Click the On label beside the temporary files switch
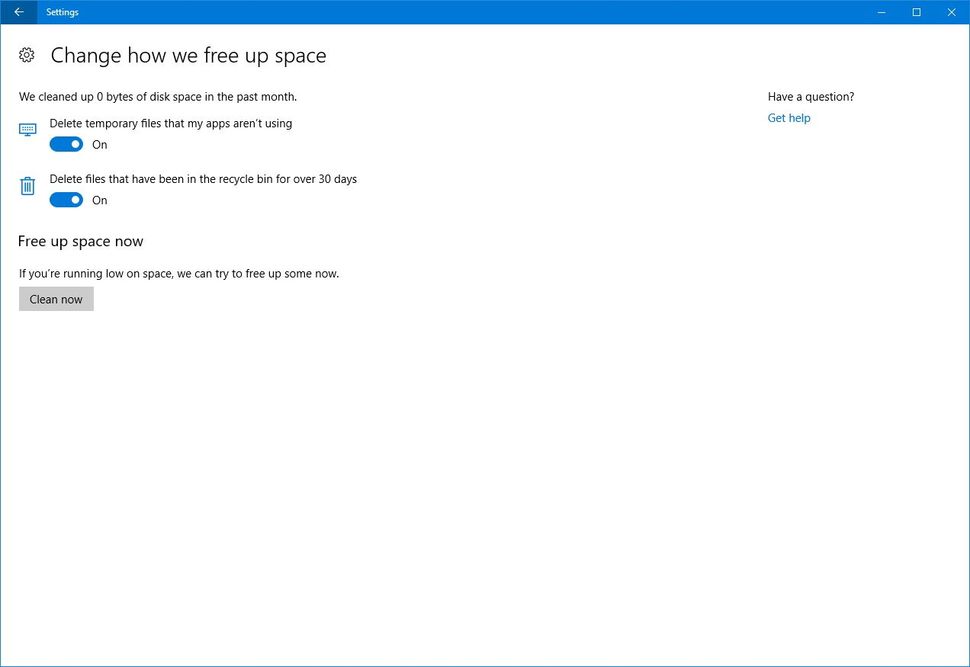The image size is (970, 667). click(99, 144)
